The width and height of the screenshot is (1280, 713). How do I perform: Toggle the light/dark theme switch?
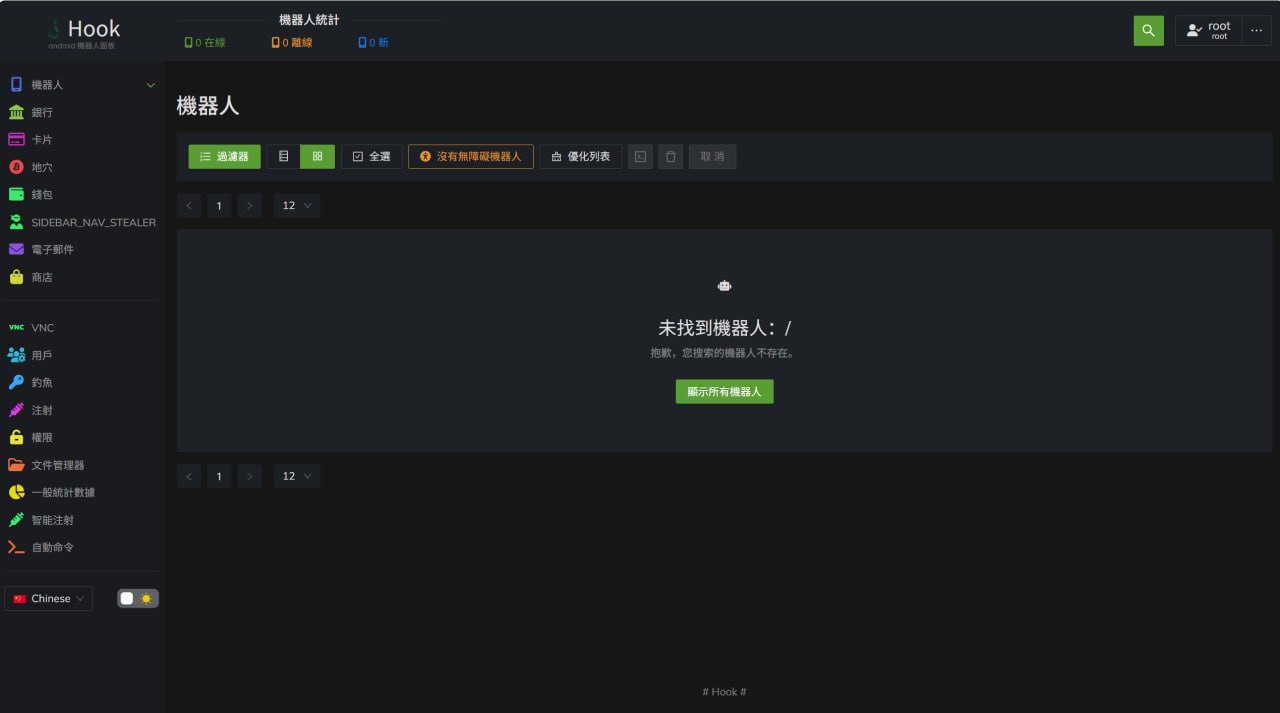138,599
